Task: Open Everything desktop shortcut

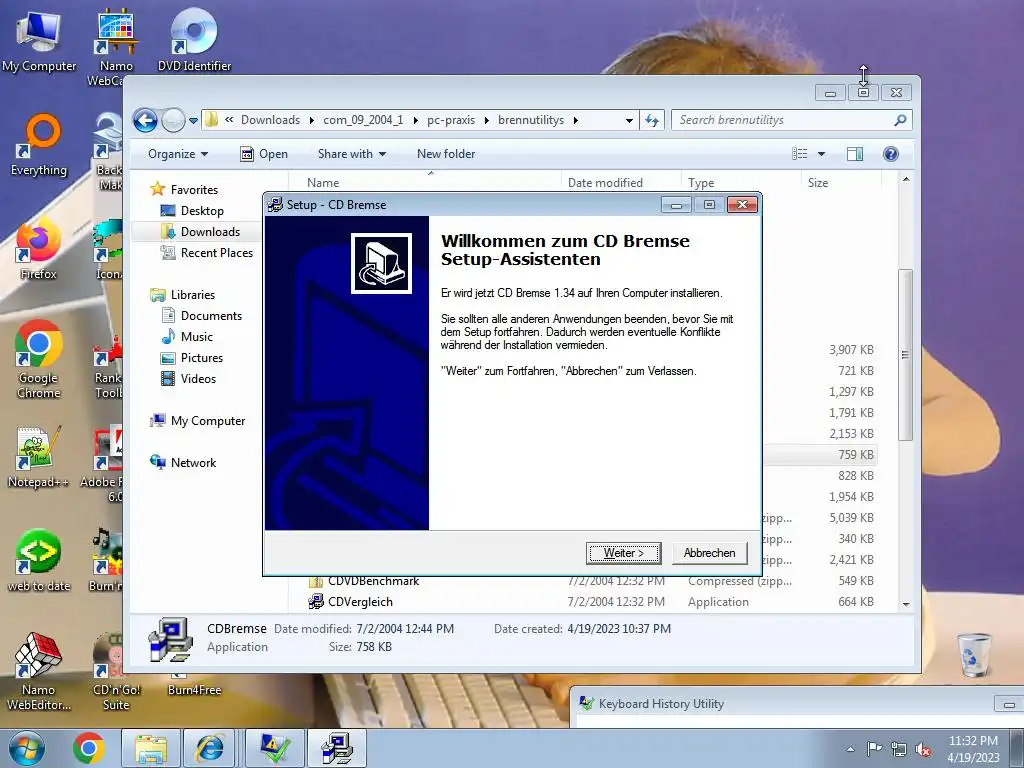Action: coord(39,145)
